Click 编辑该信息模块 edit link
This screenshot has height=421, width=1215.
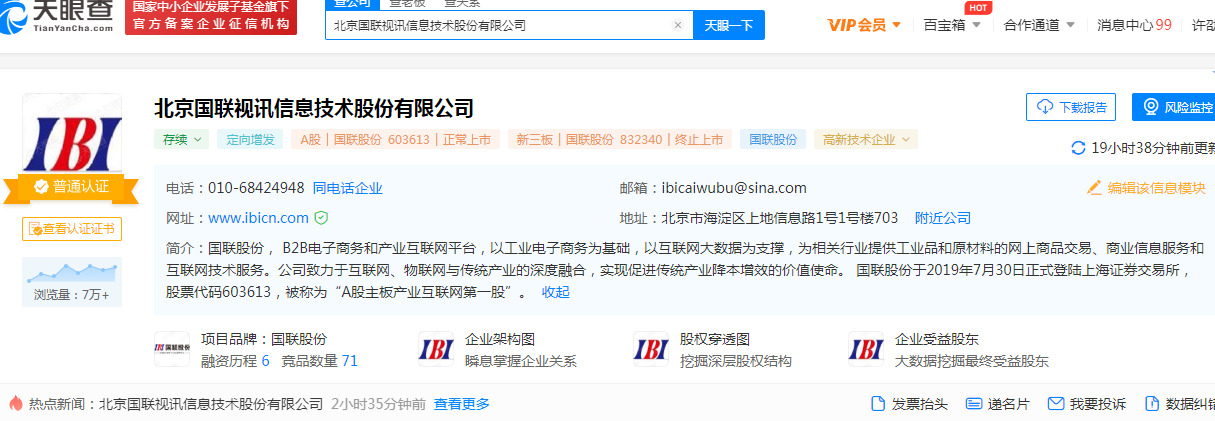1156,188
